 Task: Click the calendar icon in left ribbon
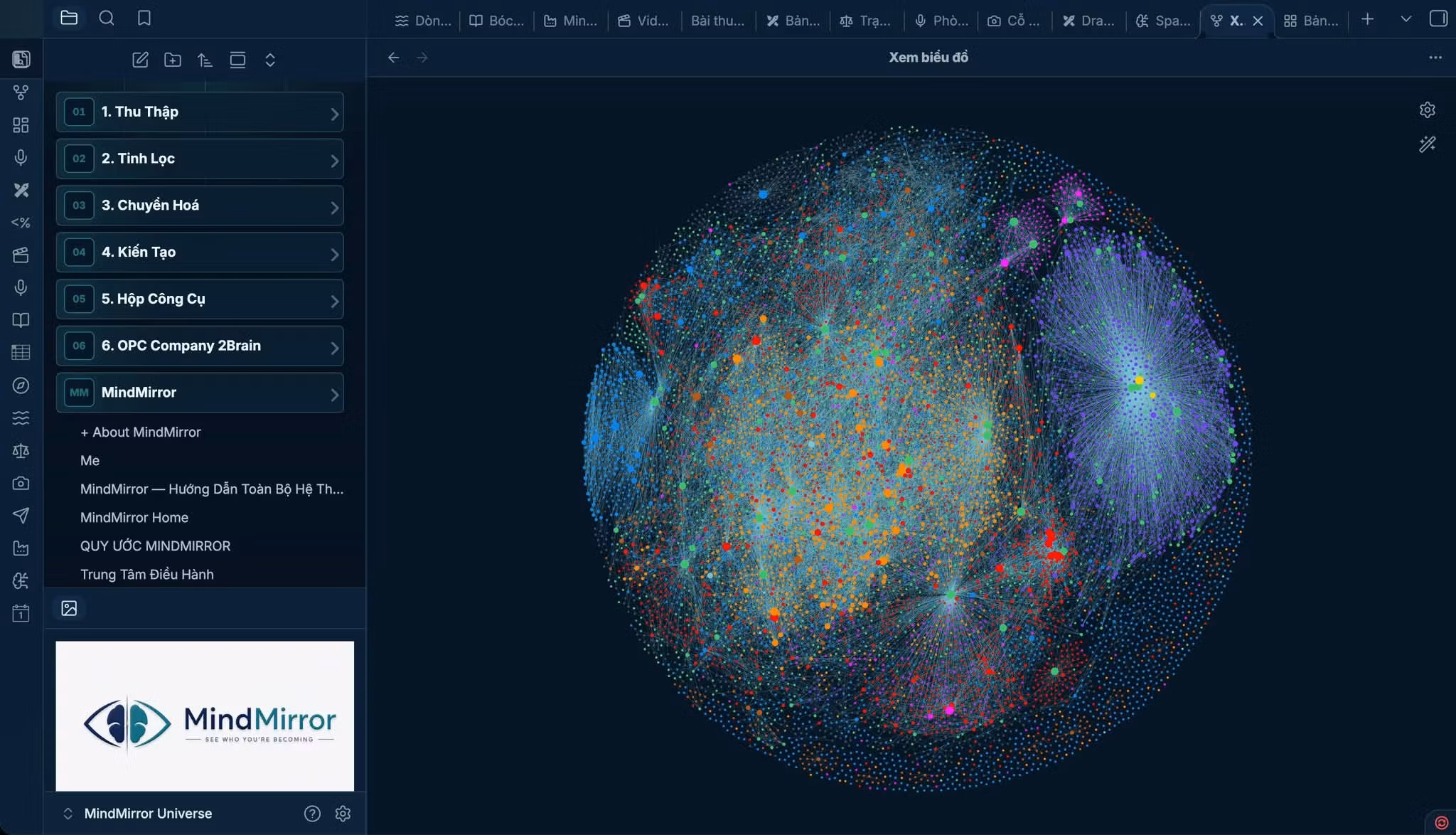[x=21, y=613]
